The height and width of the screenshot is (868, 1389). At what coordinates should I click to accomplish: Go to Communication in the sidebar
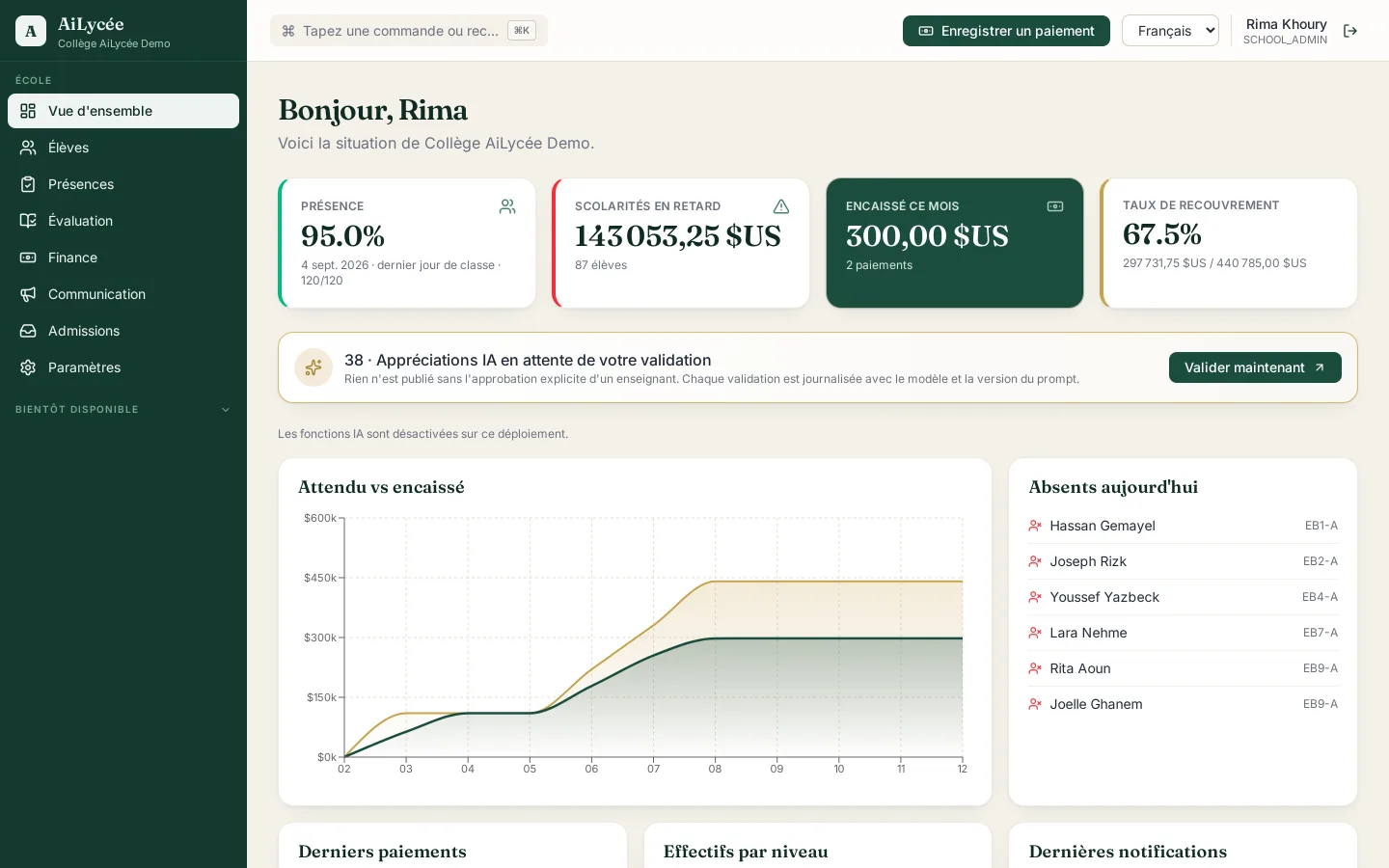(123, 294)
